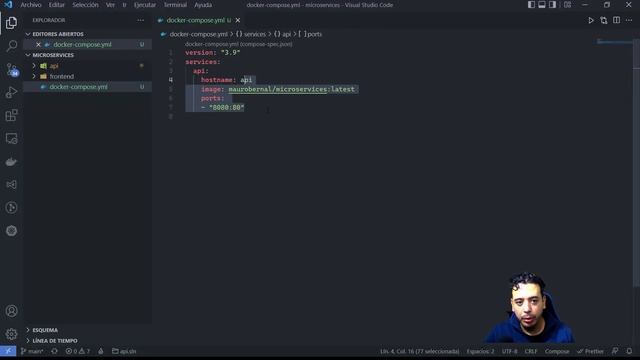The width and height of the screenshot is (640, 360).
Task: Click the Run play button in editor toolbar
Action: click(x=591, y=20)
